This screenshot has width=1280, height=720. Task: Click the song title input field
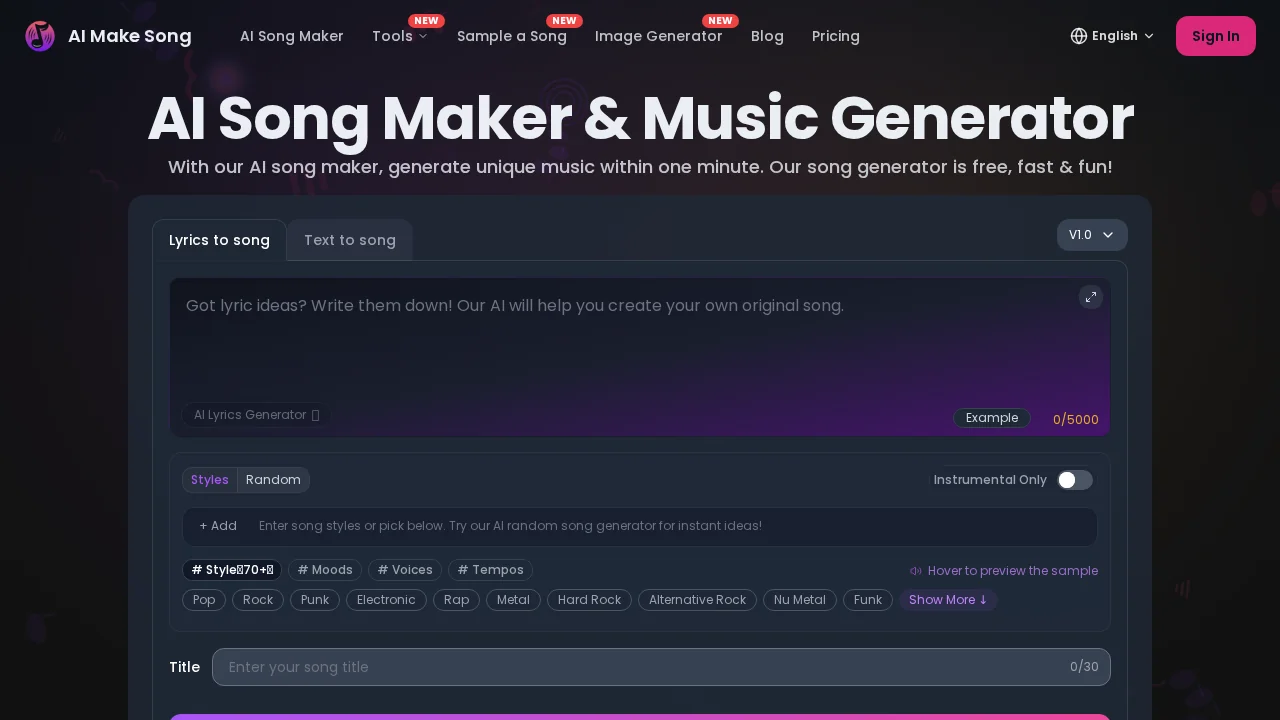[661, 667]
